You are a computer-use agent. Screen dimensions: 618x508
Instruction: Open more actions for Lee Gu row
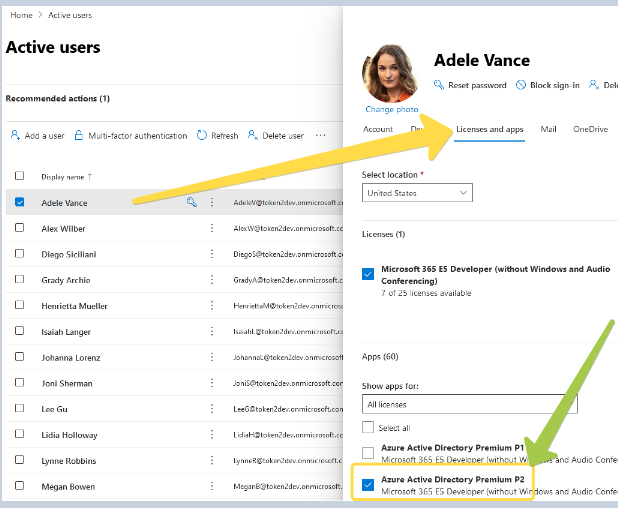click(212, 409)
